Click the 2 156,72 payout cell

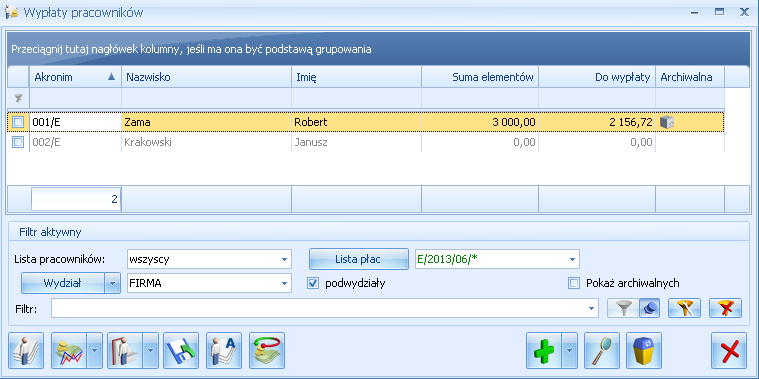point(597,122)
